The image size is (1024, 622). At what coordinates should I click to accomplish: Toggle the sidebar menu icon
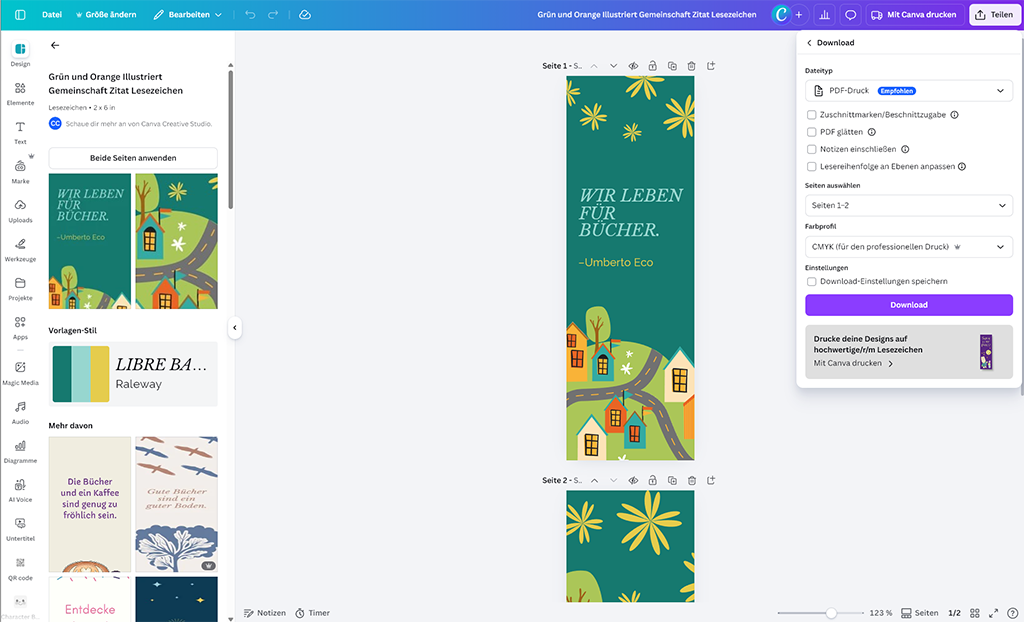pos(20,14)
